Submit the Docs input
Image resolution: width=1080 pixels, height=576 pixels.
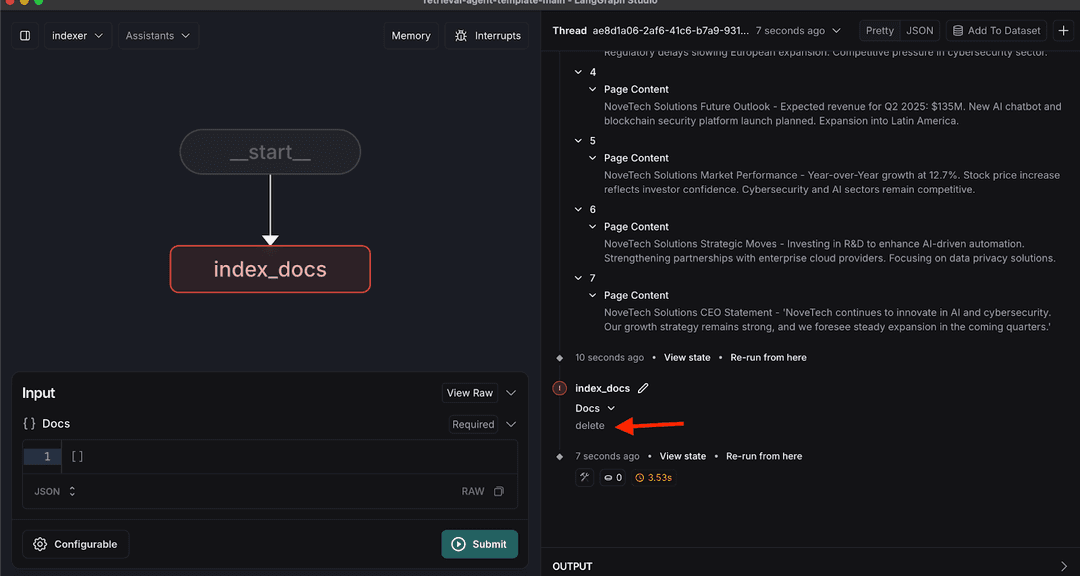tap(480, 544)
